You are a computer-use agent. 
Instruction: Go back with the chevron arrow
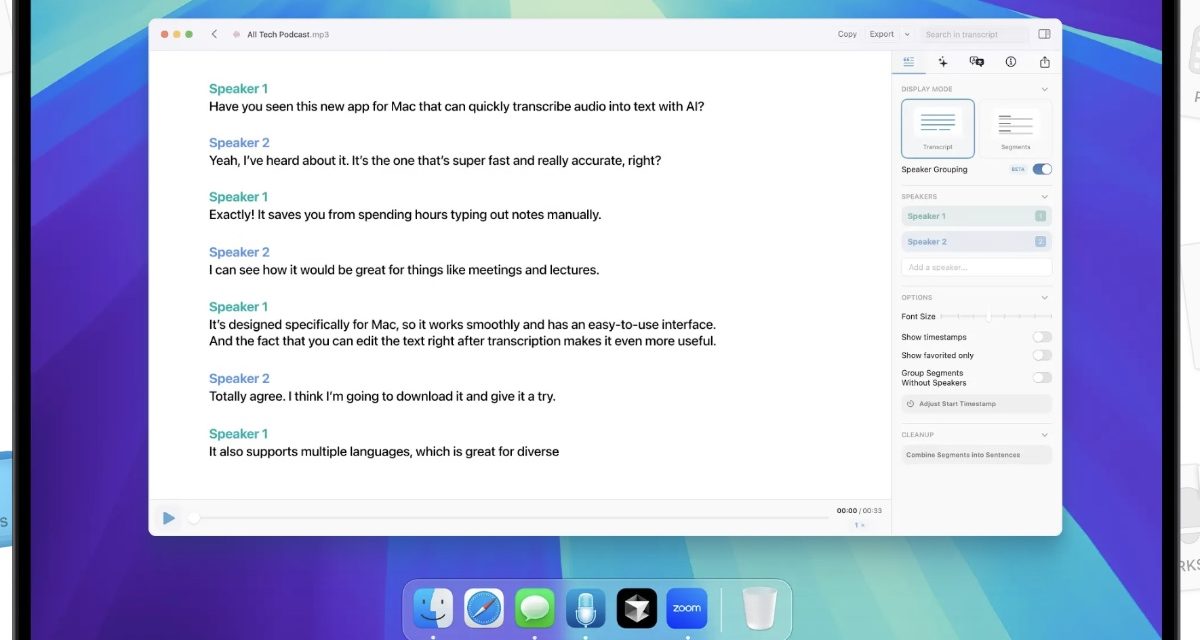(214, 34)
